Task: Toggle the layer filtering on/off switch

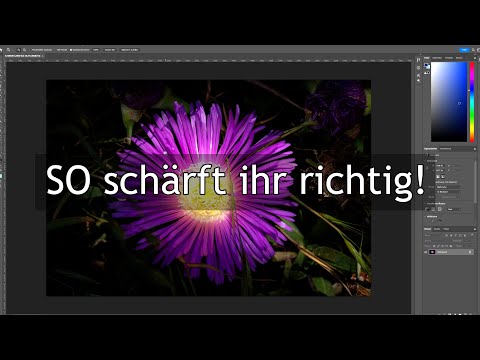Action: (x=472, y=235)
